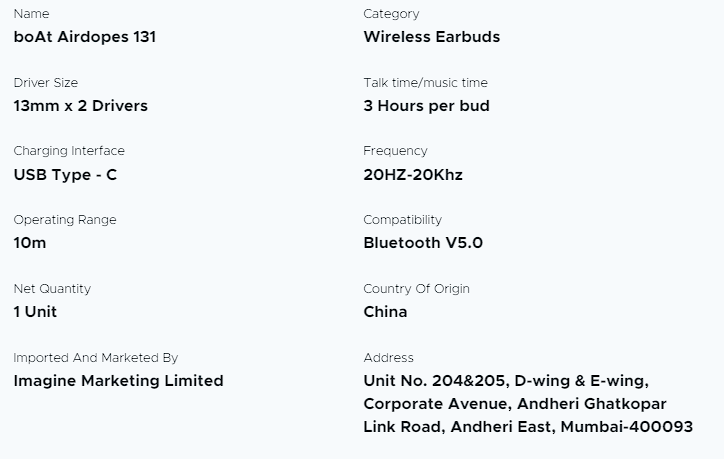724x459 pixels.
Task: Click the 'Charging Interface' label
Action: (69, 151)
